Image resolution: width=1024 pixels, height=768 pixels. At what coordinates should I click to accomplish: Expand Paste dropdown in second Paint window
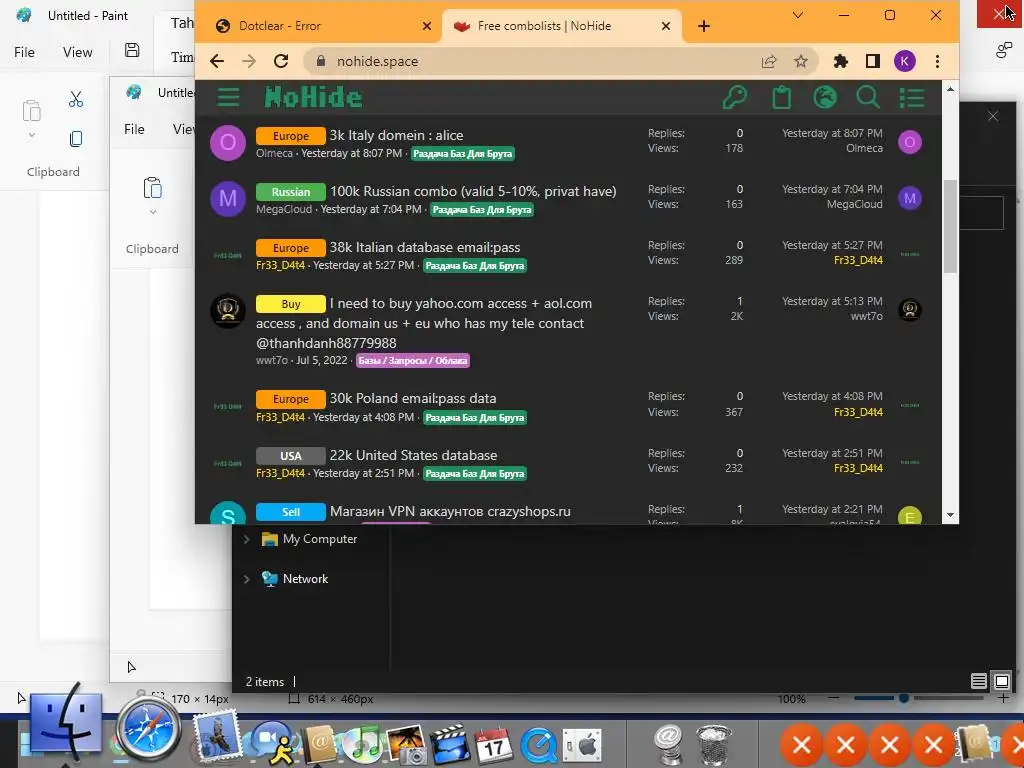pos(152,212)
